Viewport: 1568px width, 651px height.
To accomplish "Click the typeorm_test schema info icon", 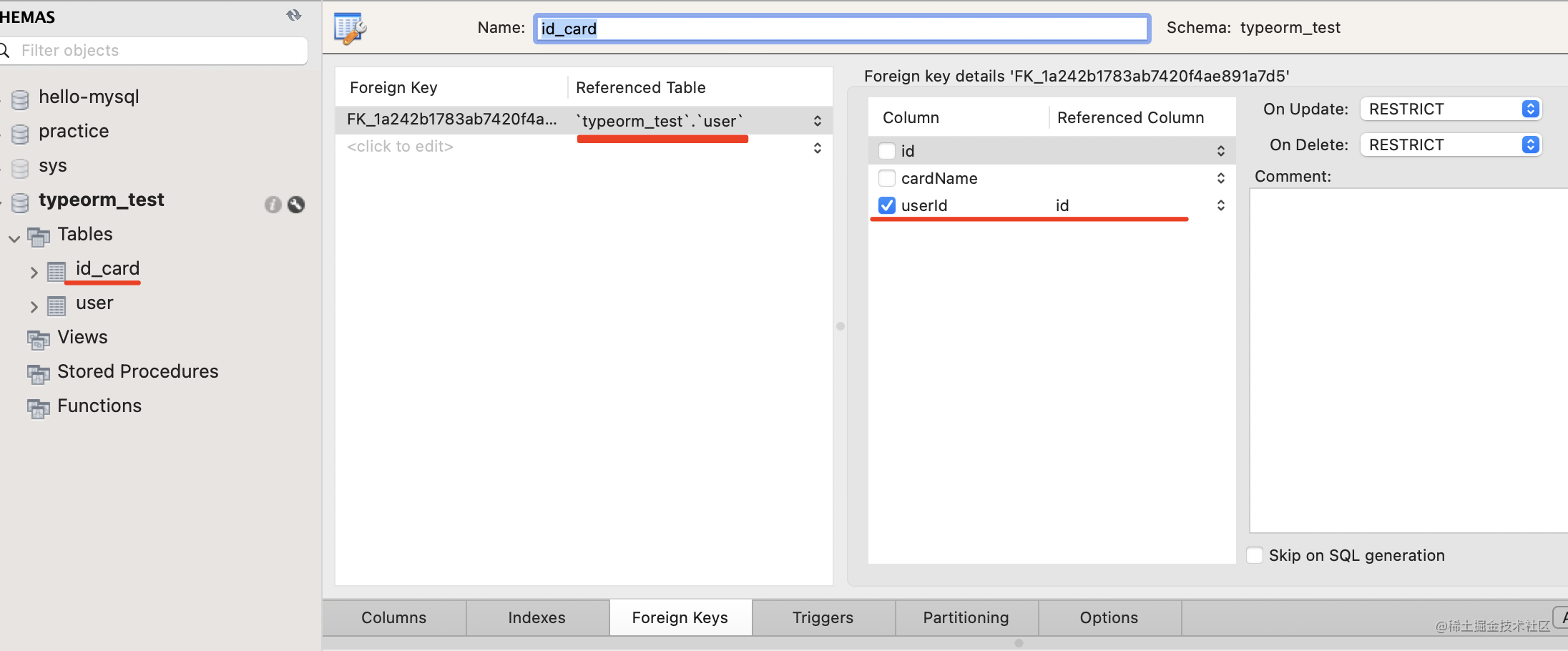I will pos(273,205).
